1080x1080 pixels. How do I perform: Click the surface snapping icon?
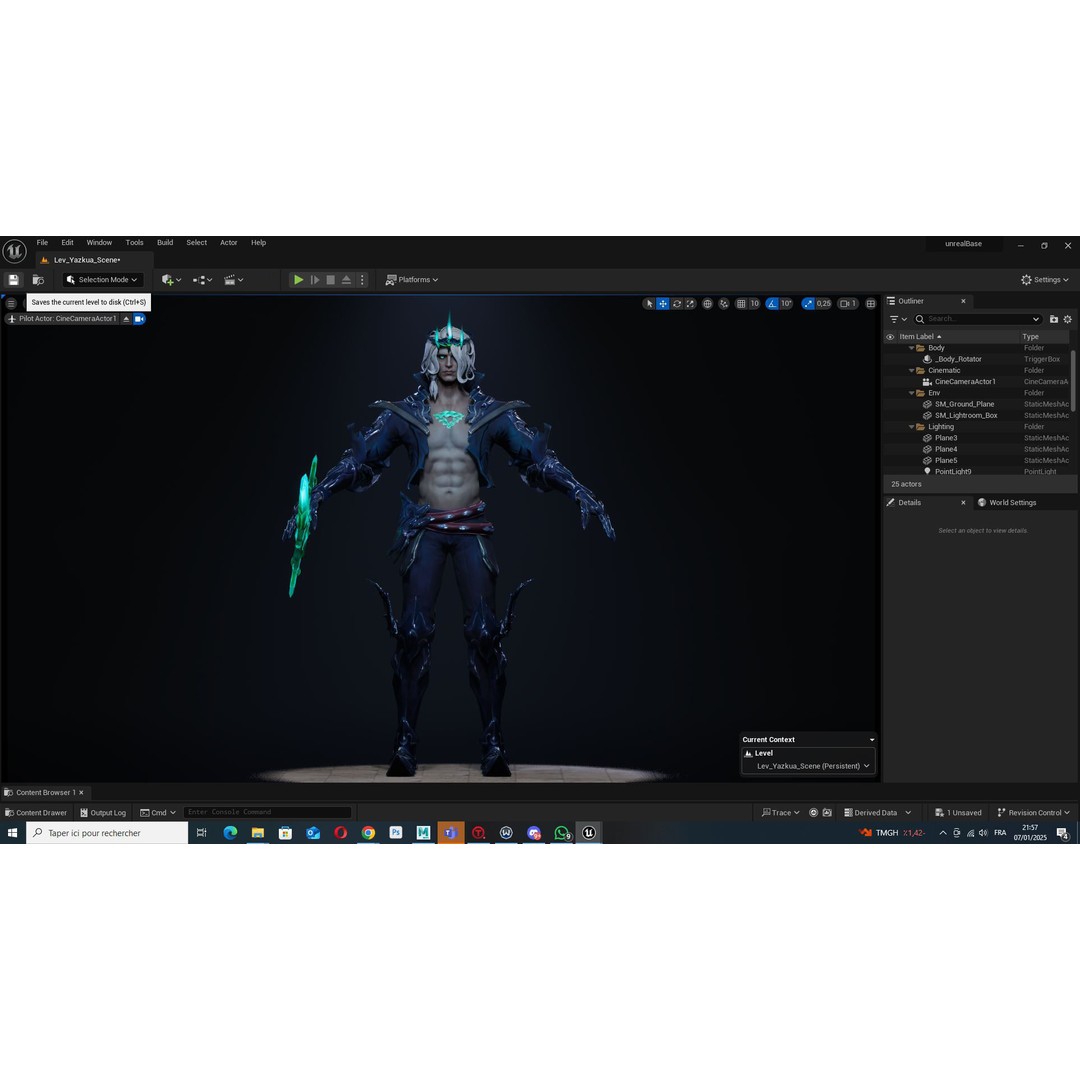point(724,304)
